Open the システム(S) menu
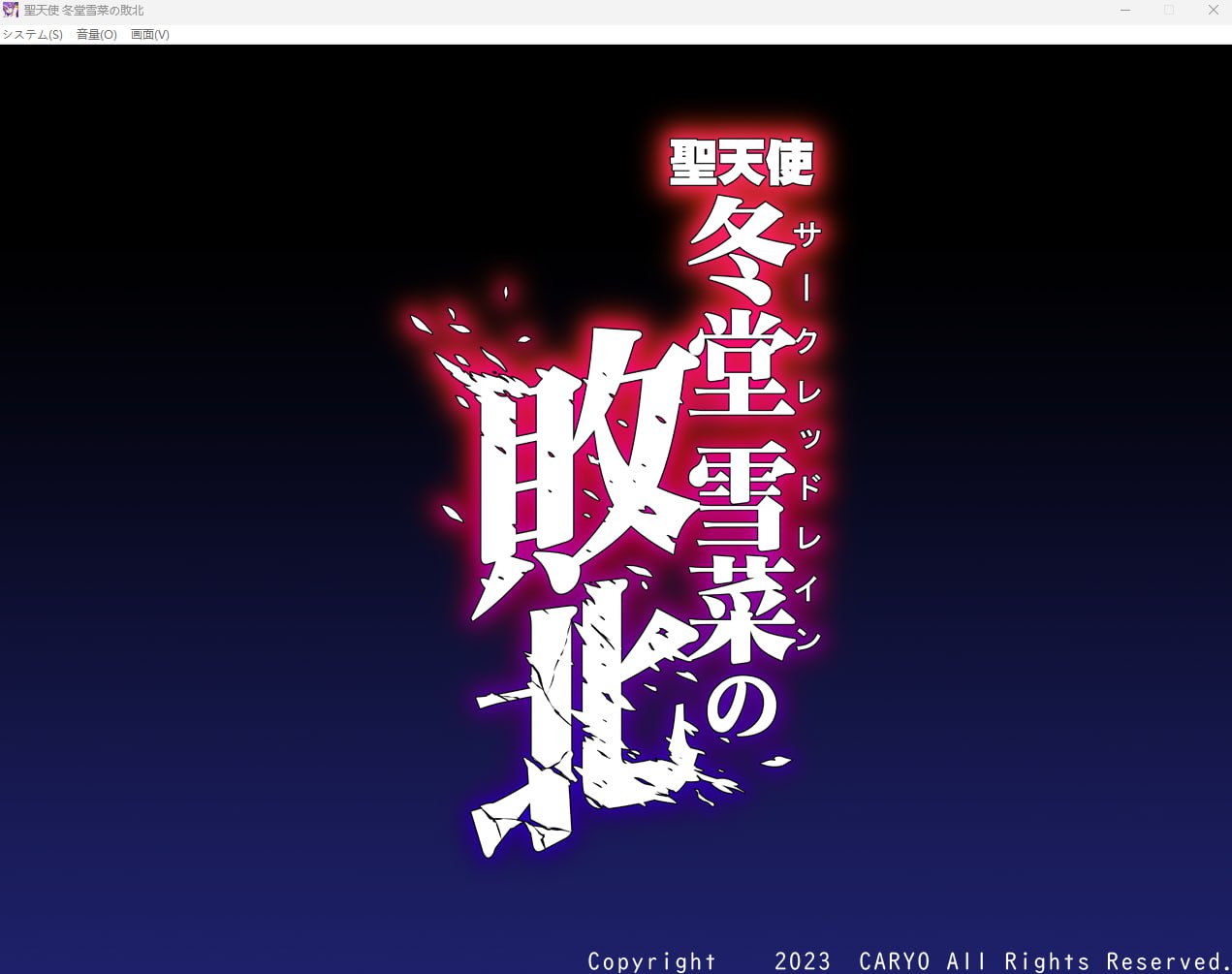This screenshot has width=1232, height=974. pos(32,35)
